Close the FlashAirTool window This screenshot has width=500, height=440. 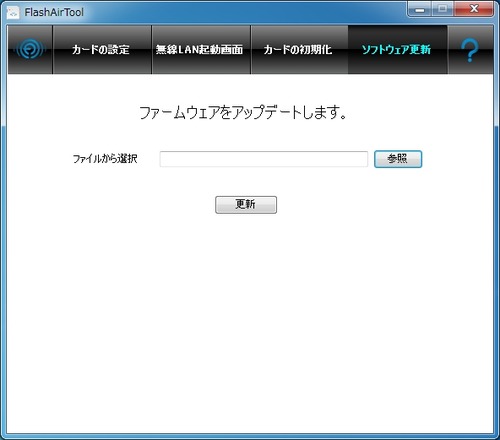tap(473, 9)
